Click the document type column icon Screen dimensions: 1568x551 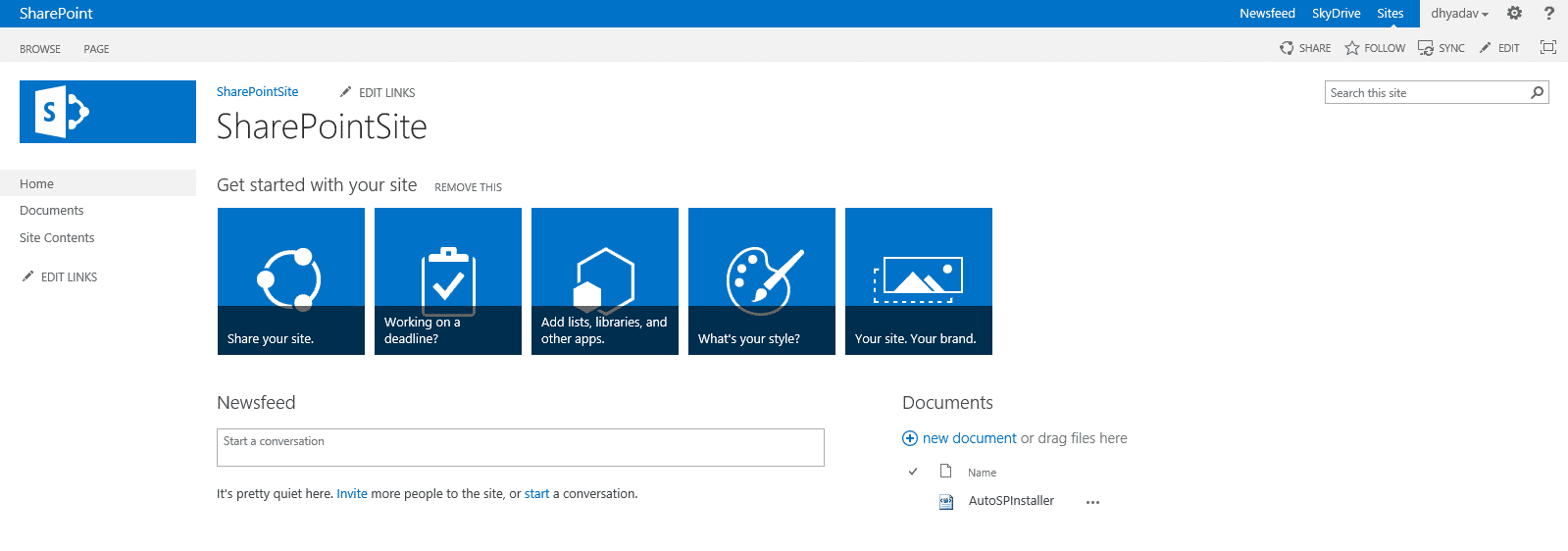(945, 472)
